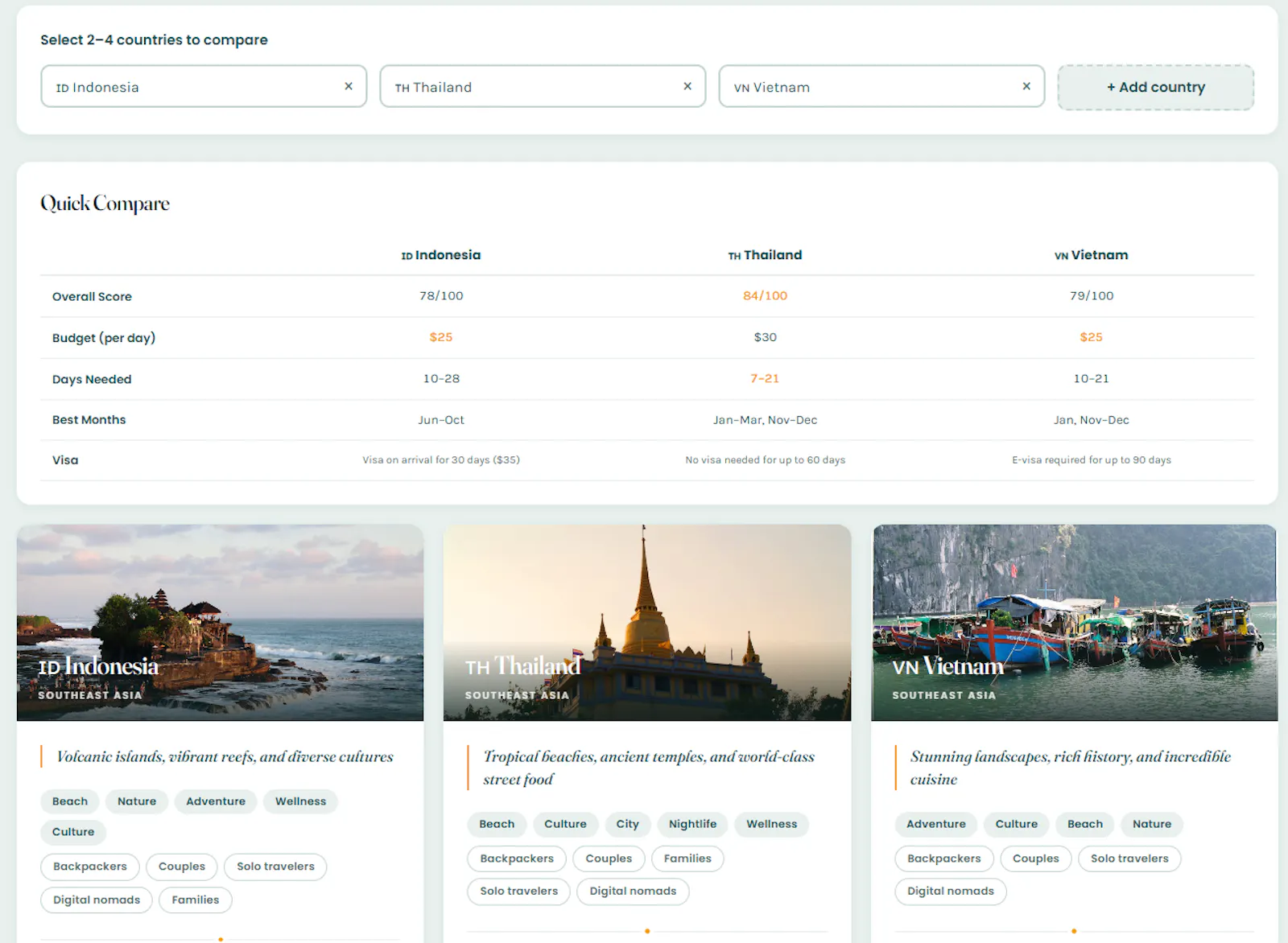Click Thailand's Jan-Mar, Nov-Dec best months cell

765,420
